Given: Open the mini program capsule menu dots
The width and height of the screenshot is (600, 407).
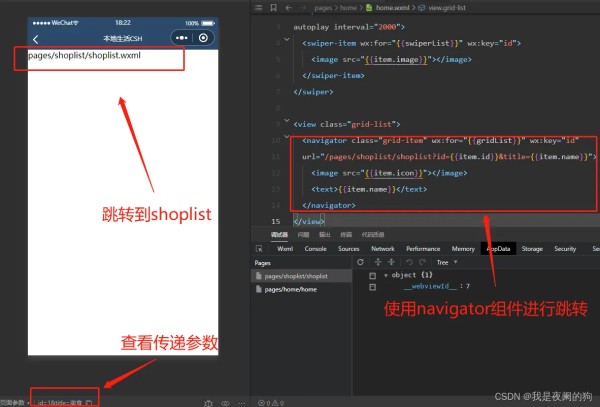Looking at the screenshot, I should coord(181,38).
